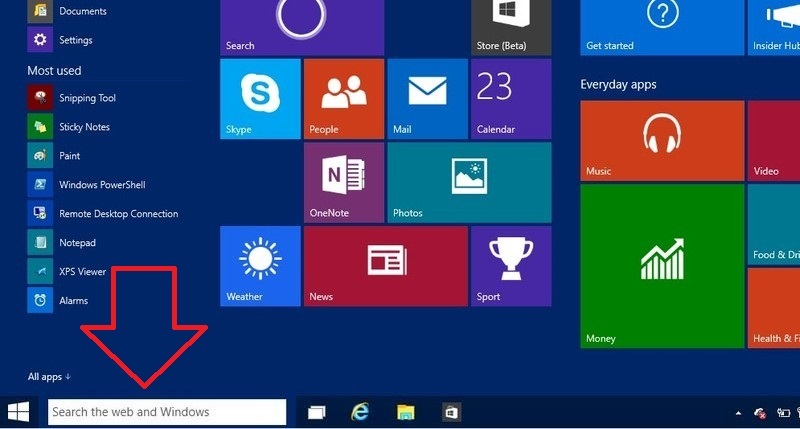Screen dimensions: 800x429
Task: Launch the Sport tile
Action: pyautogui.click(x=510, y=265)
